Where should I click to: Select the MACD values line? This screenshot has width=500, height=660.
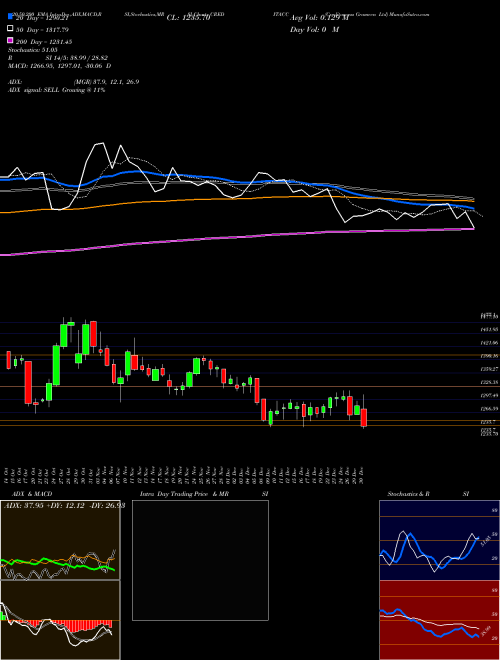click(x=59, y=66)
